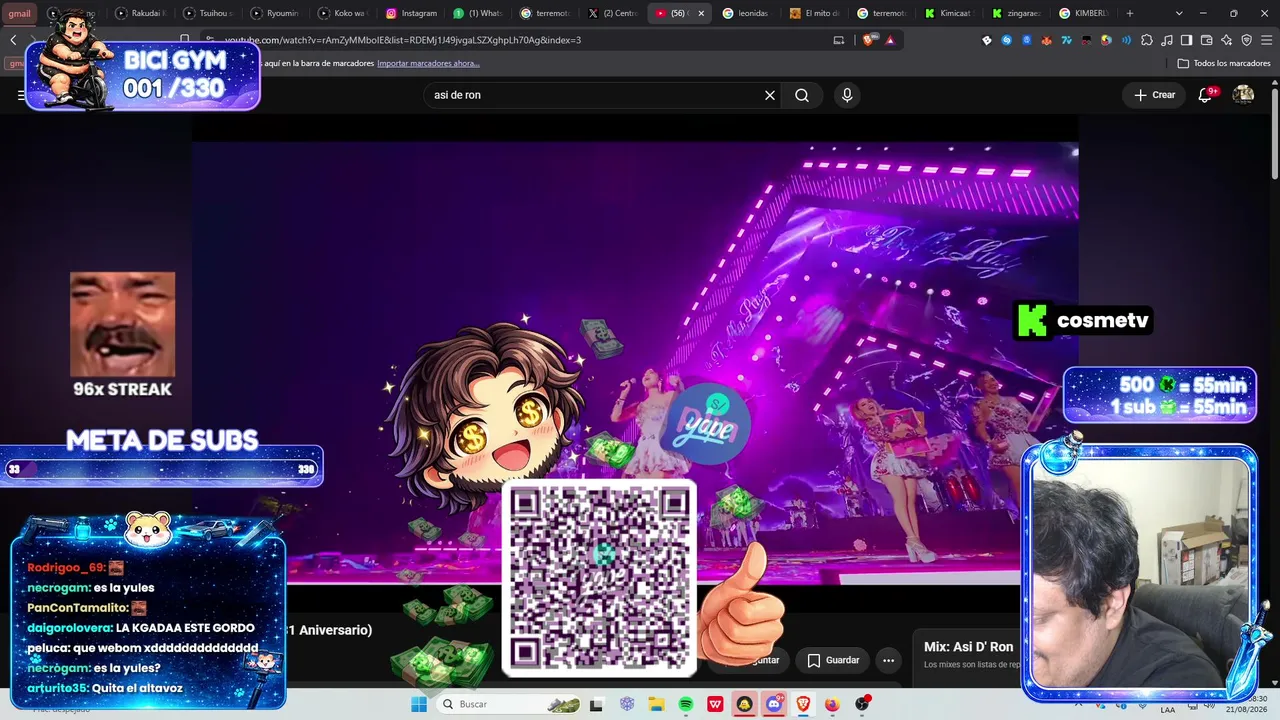Screen dimensions: 1280x720
Task: Open Brave browser from the taskbar
Action: click(x=803, y=704)
